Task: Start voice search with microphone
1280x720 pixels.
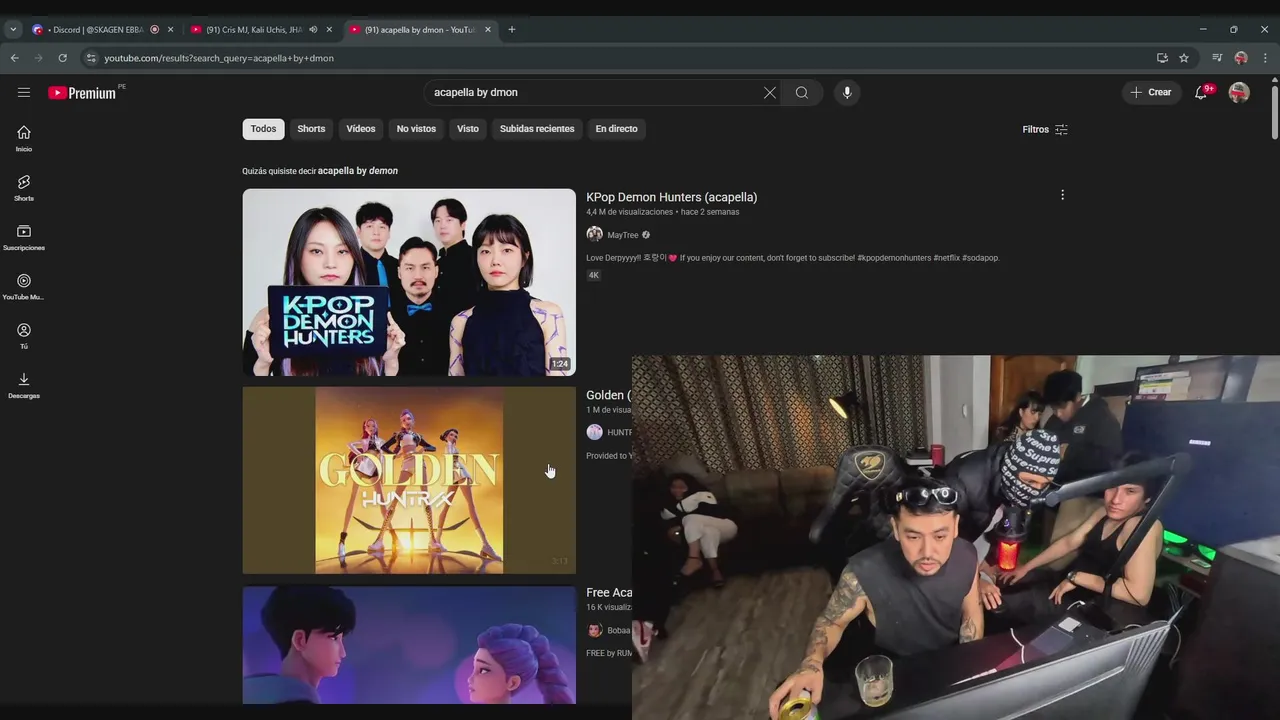Action: tap(847, 92)
